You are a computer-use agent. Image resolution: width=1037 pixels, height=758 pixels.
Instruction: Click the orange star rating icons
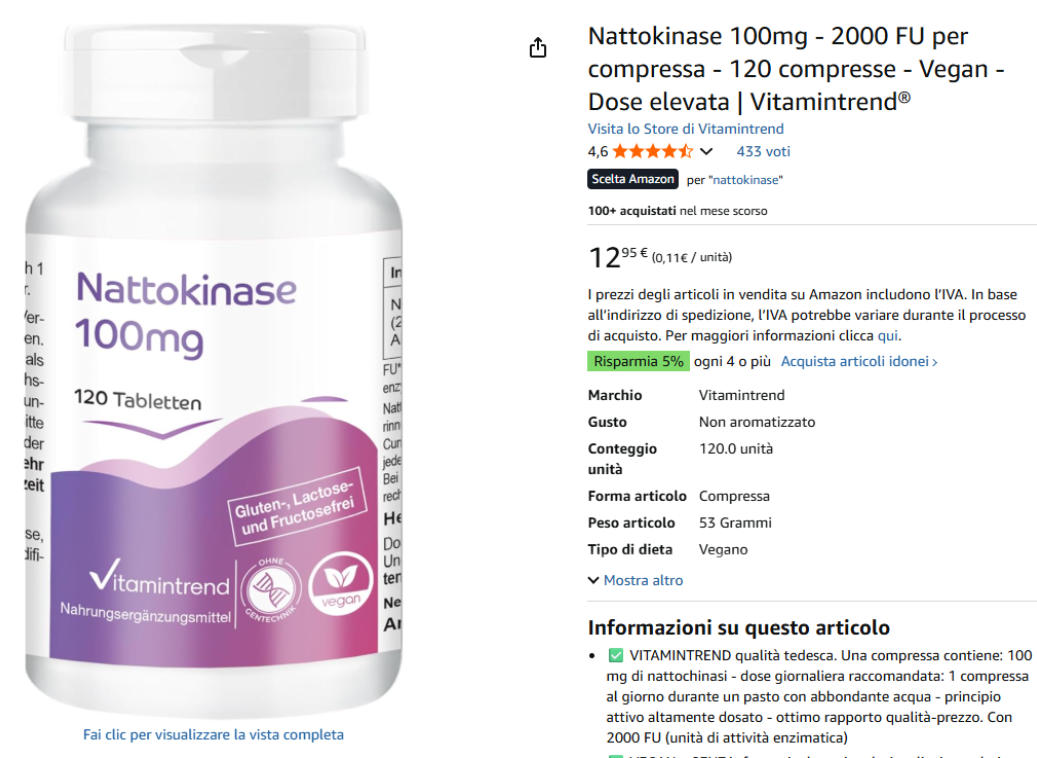(653, 151)
